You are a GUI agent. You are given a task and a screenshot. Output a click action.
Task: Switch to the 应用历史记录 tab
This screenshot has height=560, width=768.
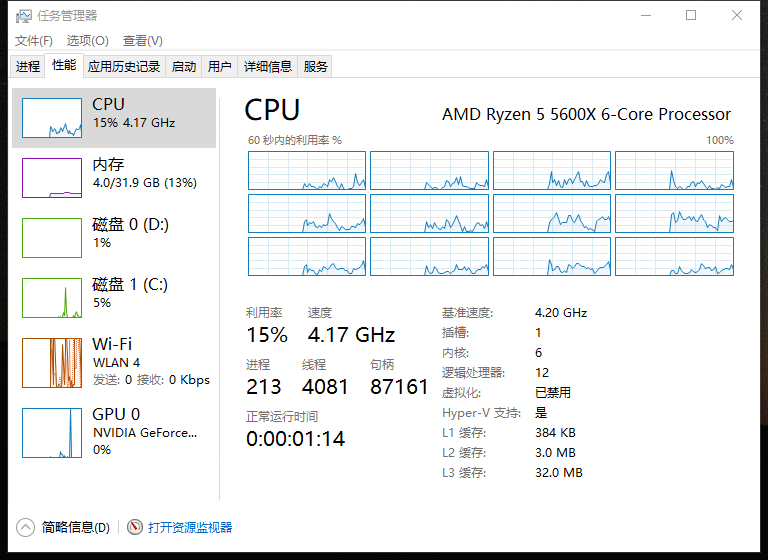[x=123, y=67]
